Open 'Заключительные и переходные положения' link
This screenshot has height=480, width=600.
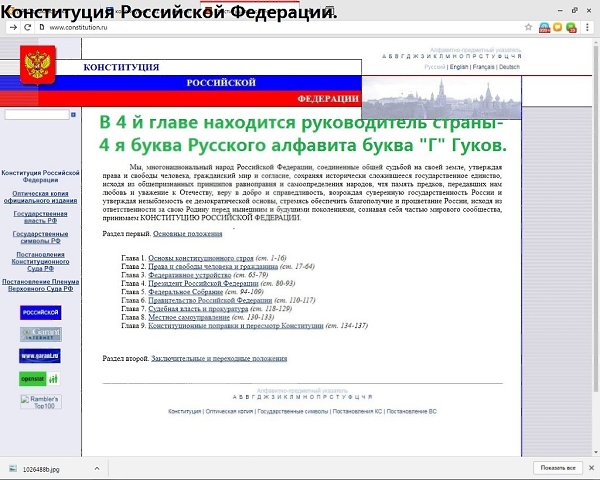click(x=219, y=357)
